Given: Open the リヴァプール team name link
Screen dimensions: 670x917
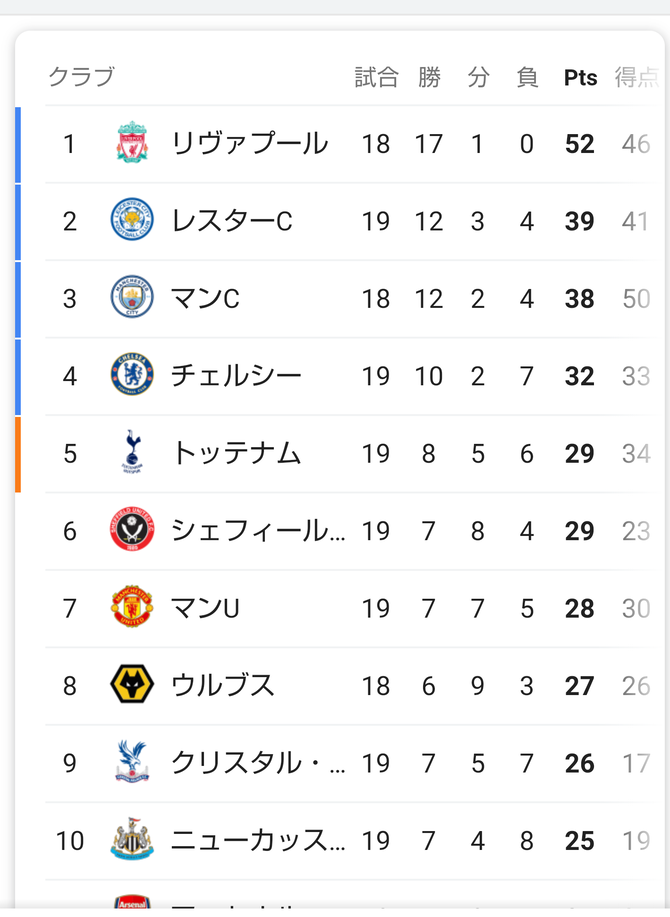Looking at the screenshot, I should click(250, 144).
